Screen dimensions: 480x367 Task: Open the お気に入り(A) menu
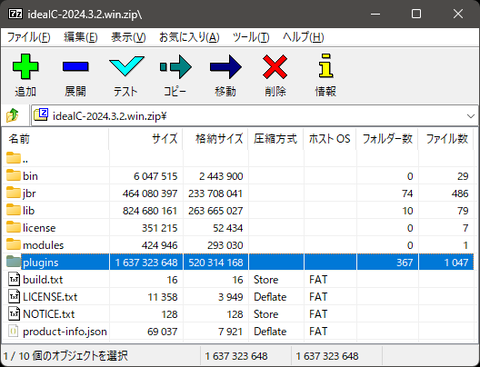[x=189, y=37]
